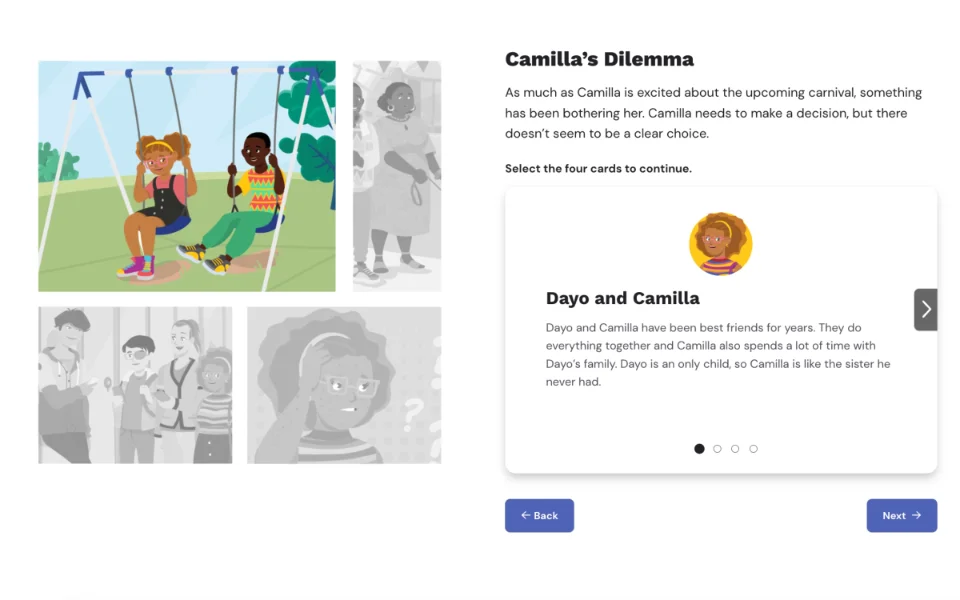Click the right chevron on the card
The image size is (960, 600).
[925, 309]
